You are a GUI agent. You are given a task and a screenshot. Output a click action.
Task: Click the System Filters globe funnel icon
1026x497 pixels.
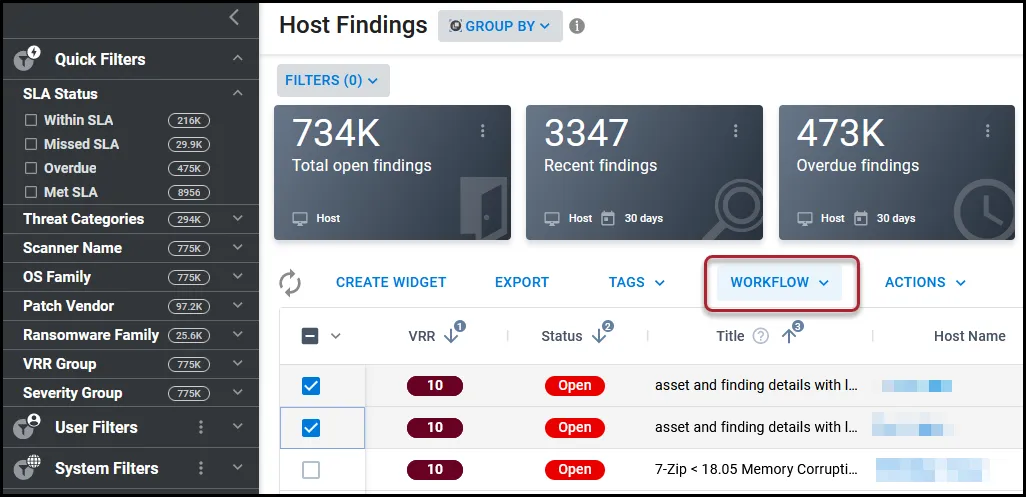coord(27,468)
